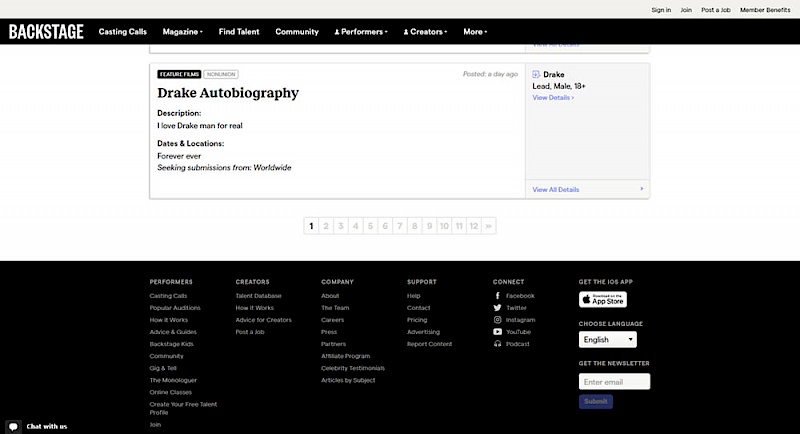800x434 pixels.
Task: Click the YouTube icon in Connect
Action: [x=497, y=332]
